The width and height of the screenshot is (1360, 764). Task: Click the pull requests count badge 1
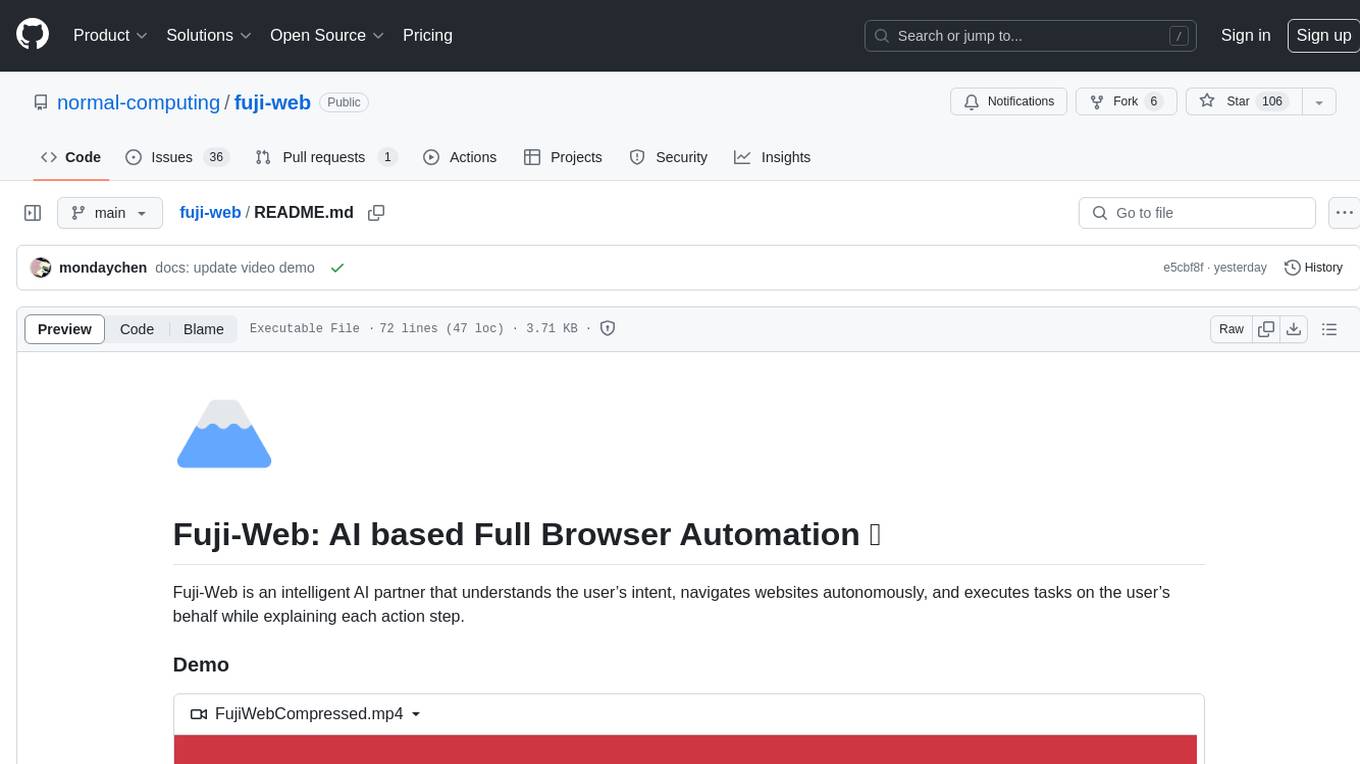point(388,157)
